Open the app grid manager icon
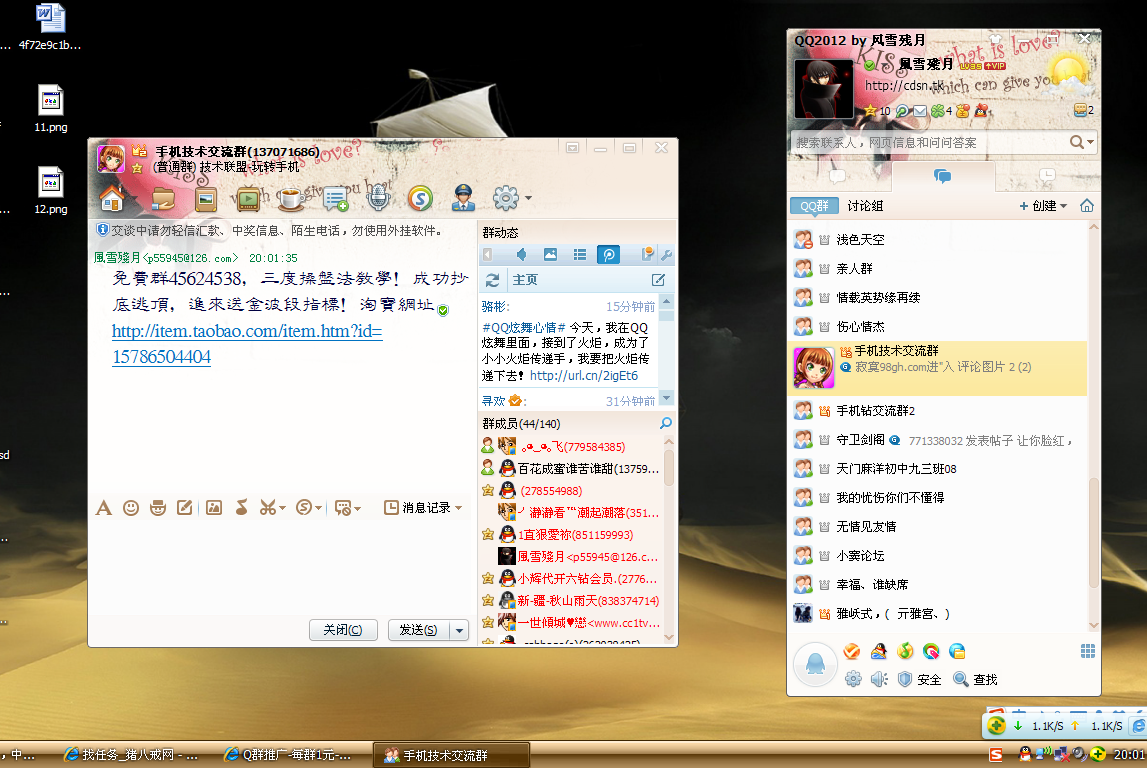 tap(1088, 651)
